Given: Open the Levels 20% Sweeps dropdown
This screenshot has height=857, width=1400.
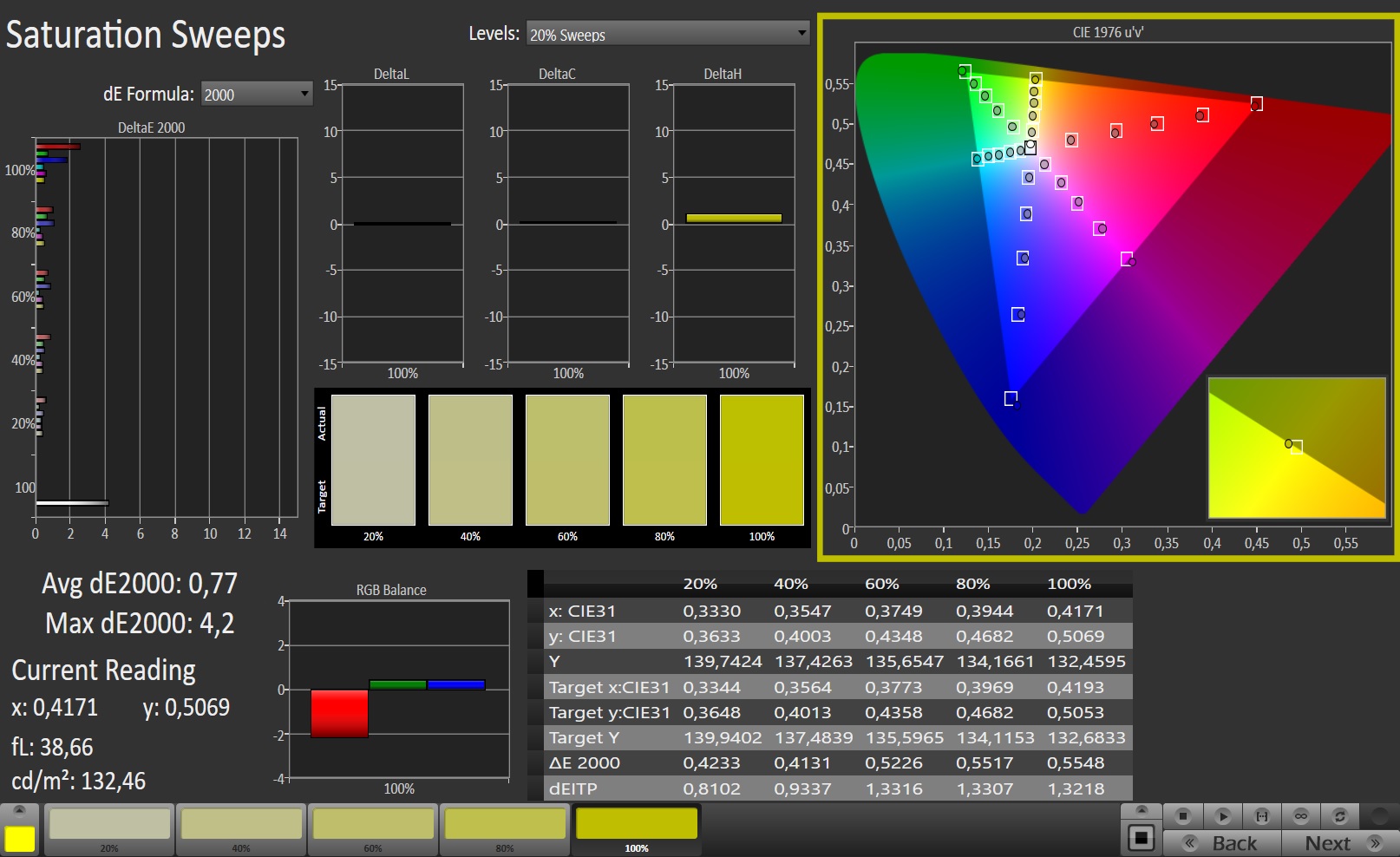Looking at the screenshot, I should pyautogui.click(x=667, y=34).
